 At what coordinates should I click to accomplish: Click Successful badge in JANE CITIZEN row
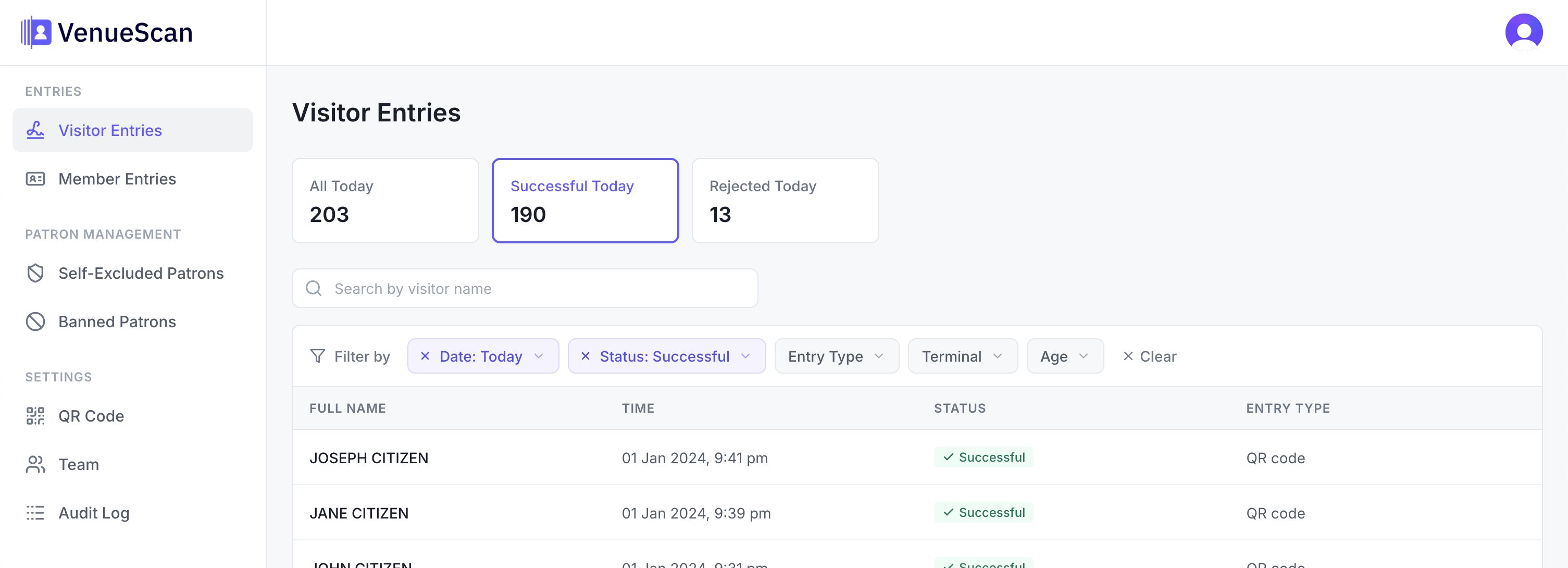point(983,513)
